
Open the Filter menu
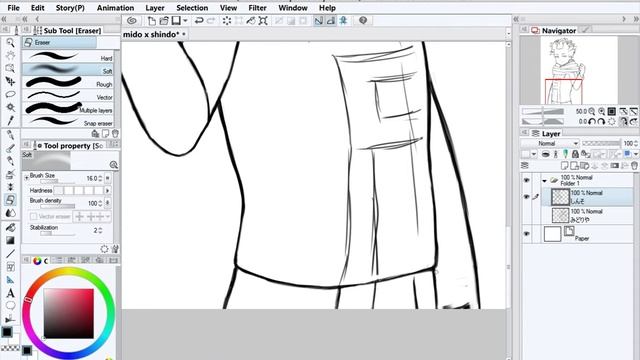coord(257,8)
